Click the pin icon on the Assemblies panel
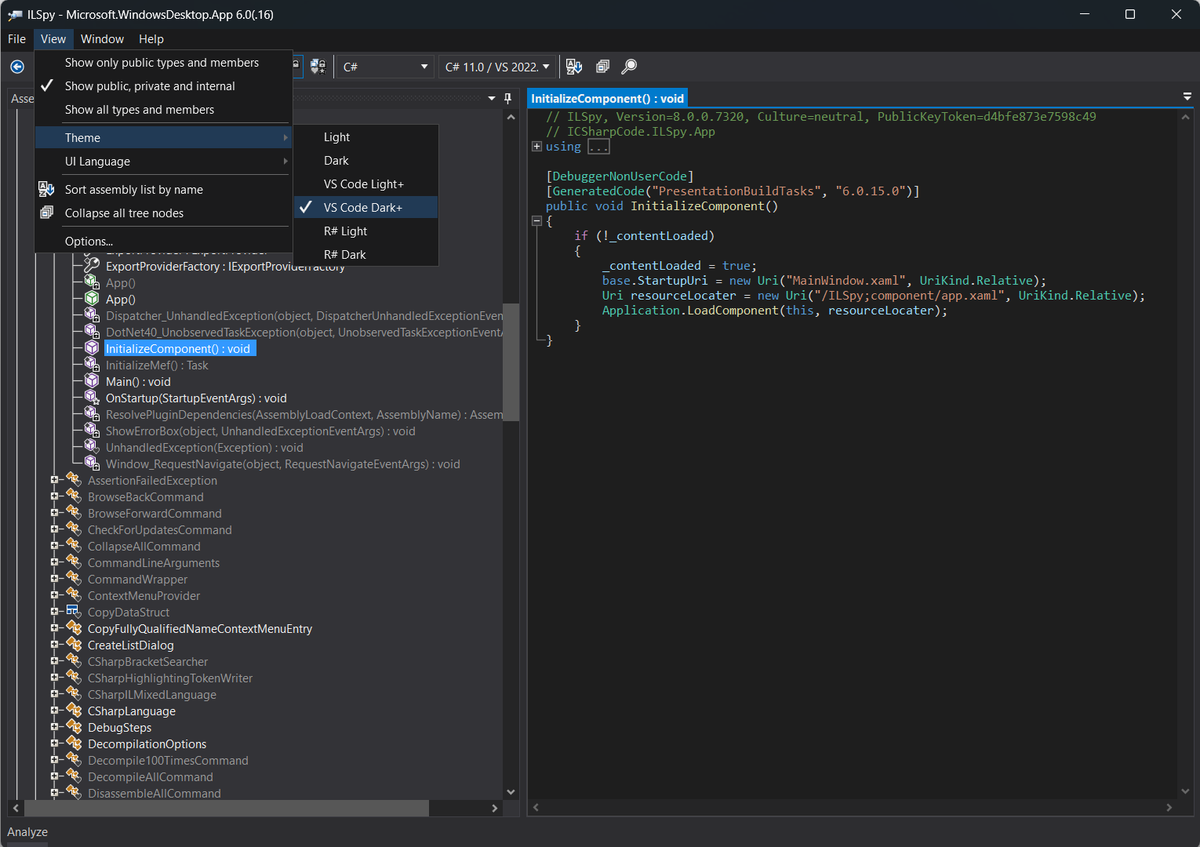 point(507,98)
